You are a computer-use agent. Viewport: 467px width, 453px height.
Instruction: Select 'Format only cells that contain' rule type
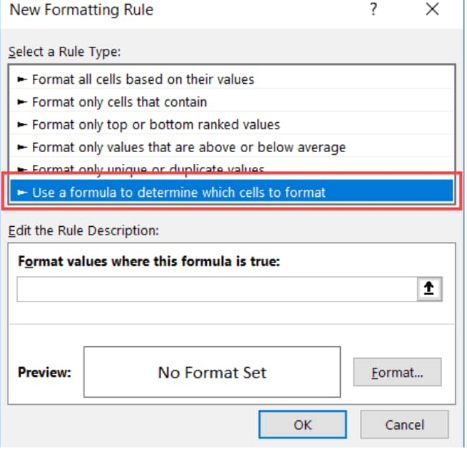click(x=232, y=102)
